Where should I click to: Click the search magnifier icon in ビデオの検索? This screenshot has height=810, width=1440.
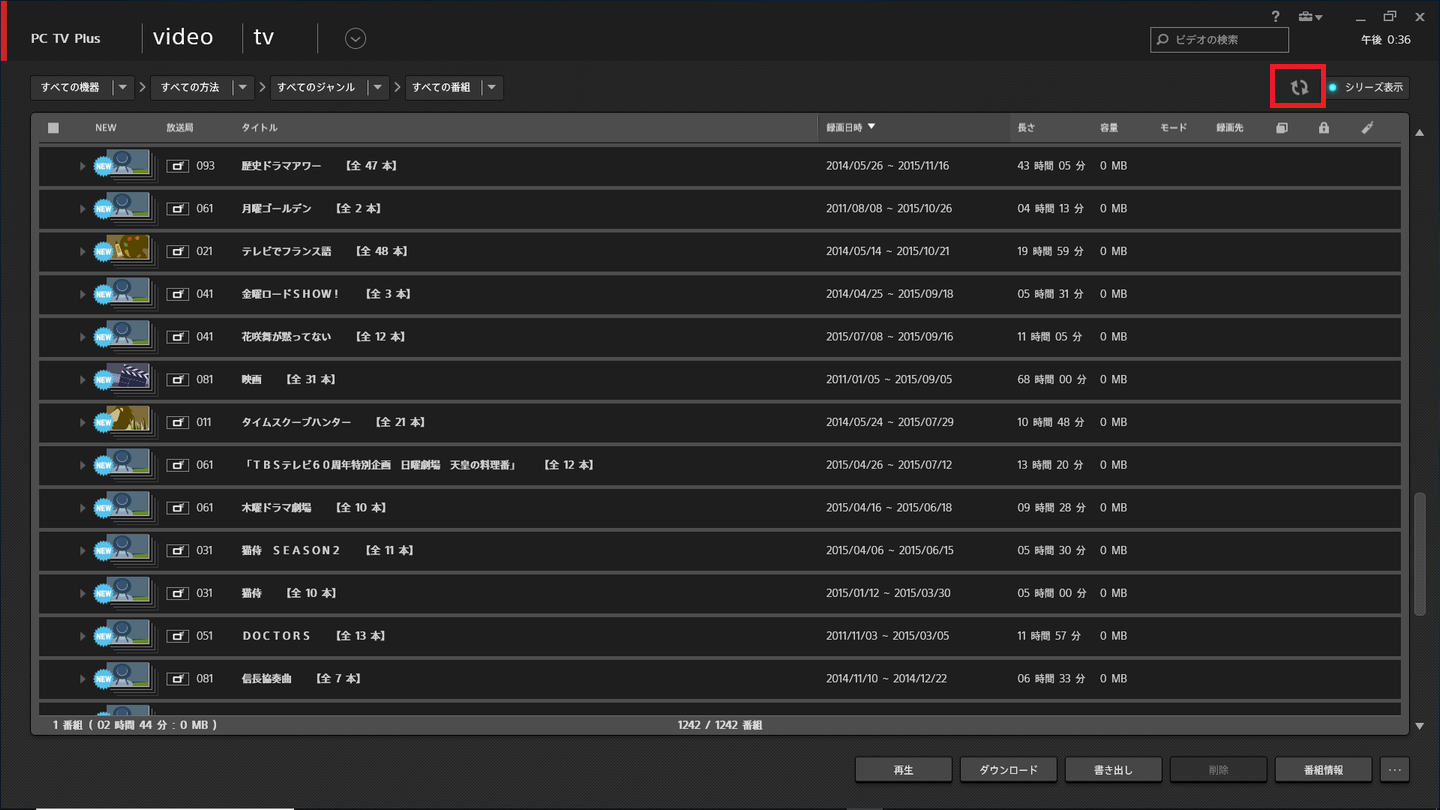tap(1162, 39)
